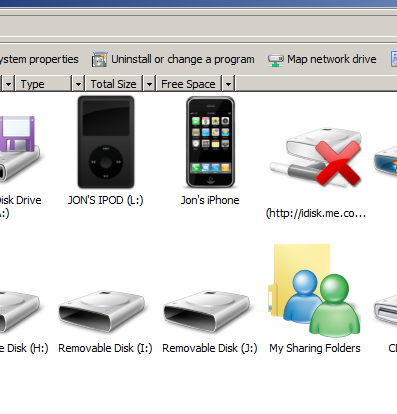Select the disconnected idisk.me.com network drive icon

[316, 157]
